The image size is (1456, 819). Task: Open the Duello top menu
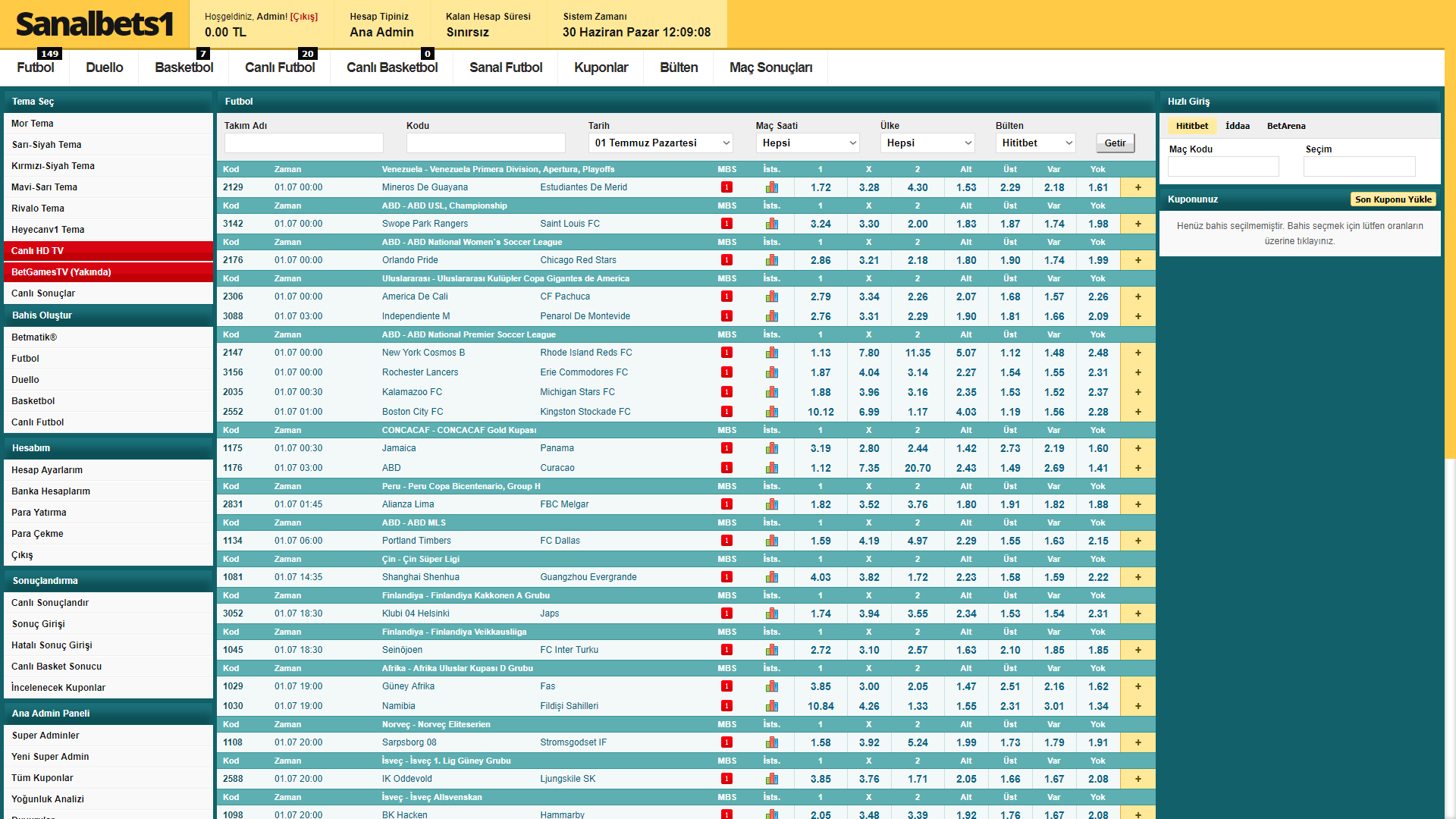coord(105,67)
